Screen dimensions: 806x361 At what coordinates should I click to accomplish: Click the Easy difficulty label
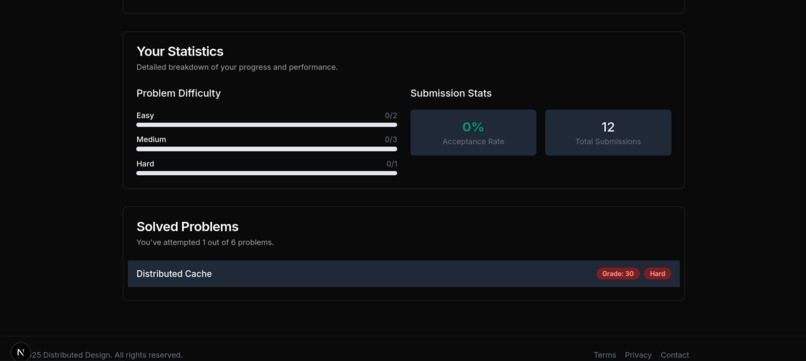[x=145, y=115]
